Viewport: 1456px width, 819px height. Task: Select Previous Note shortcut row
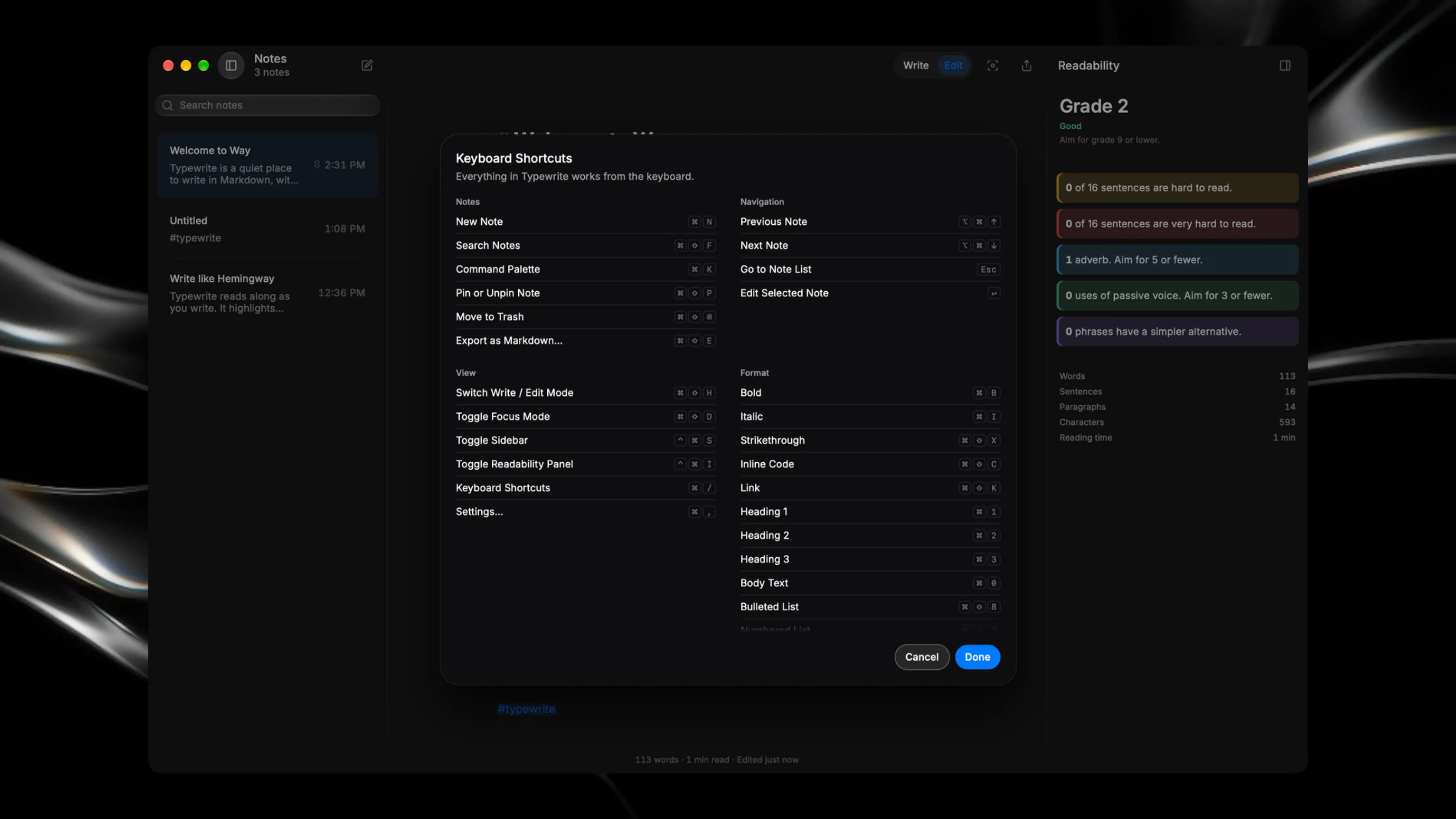point(870,222)
